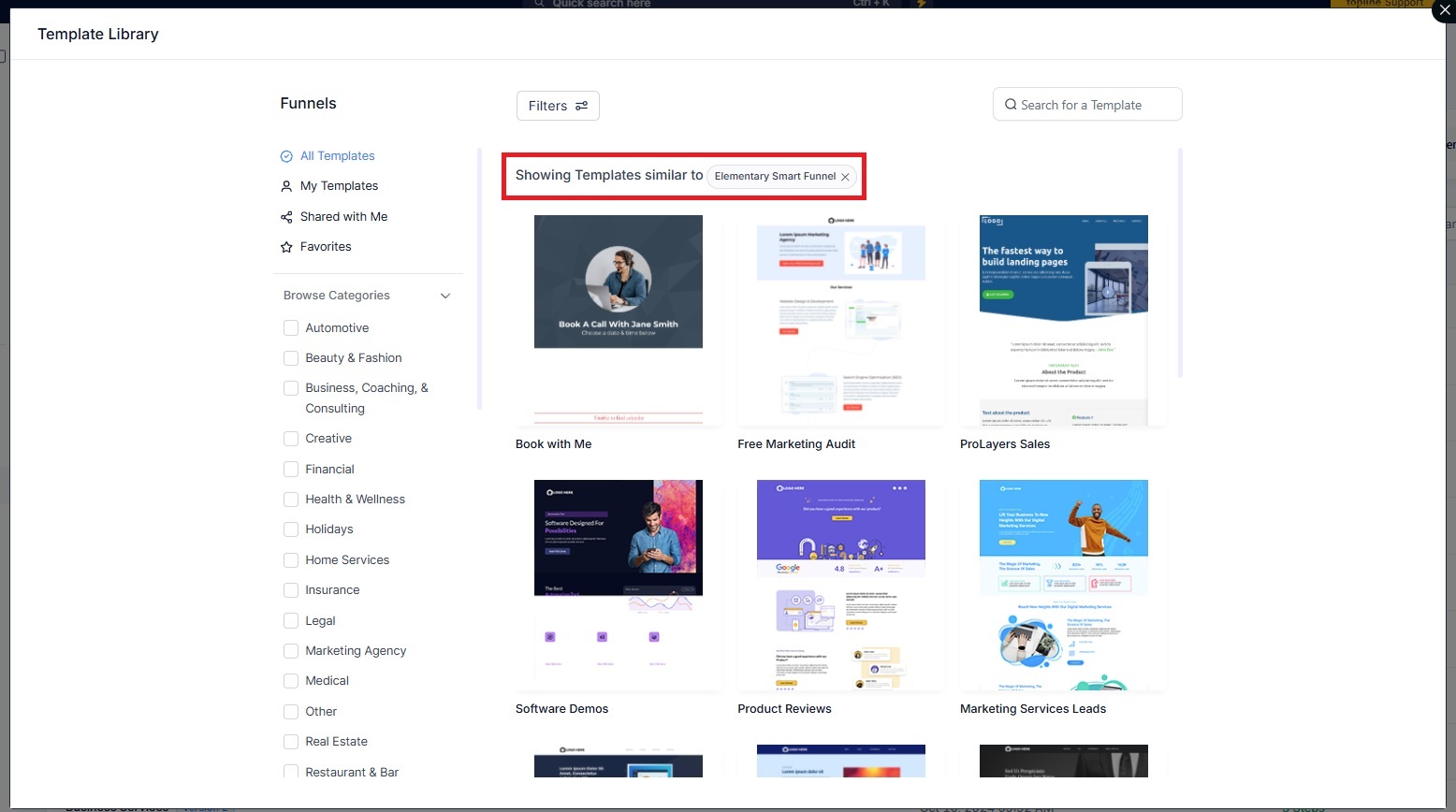1456x812 pixels.
Task: Open the Filters panel
Action: 558,106
